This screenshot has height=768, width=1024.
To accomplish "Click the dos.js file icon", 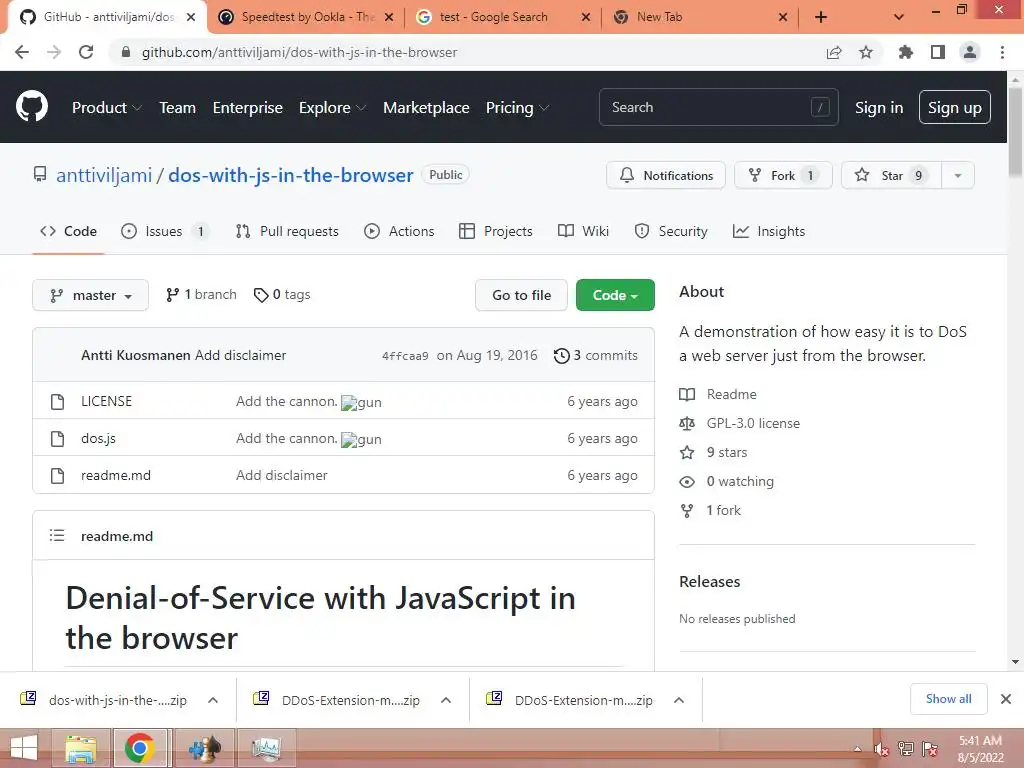I will click(57, 439).
